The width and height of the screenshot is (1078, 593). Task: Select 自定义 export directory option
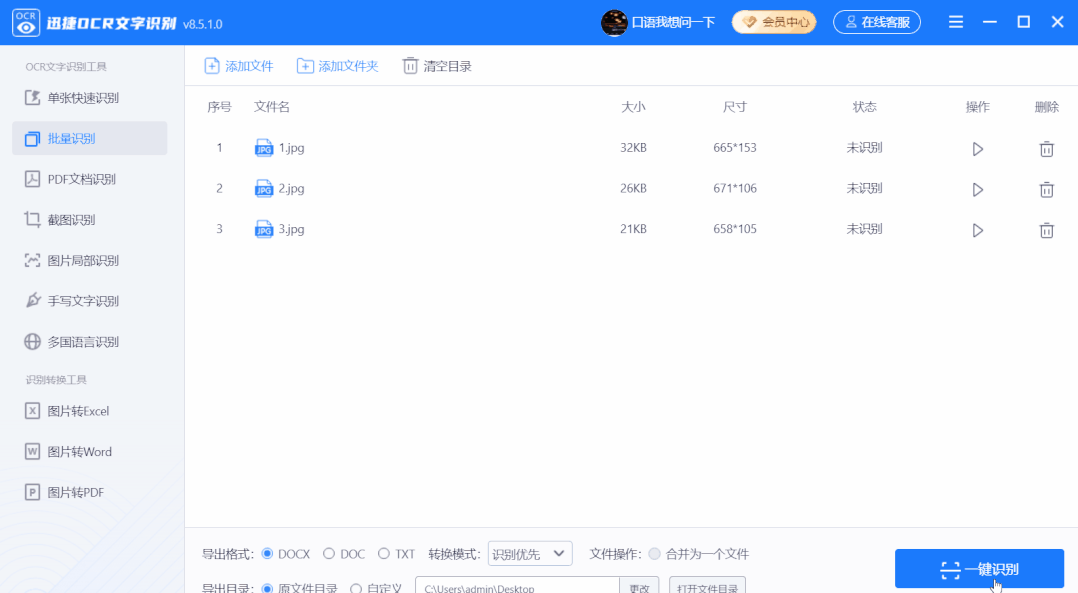coord(376,588)
